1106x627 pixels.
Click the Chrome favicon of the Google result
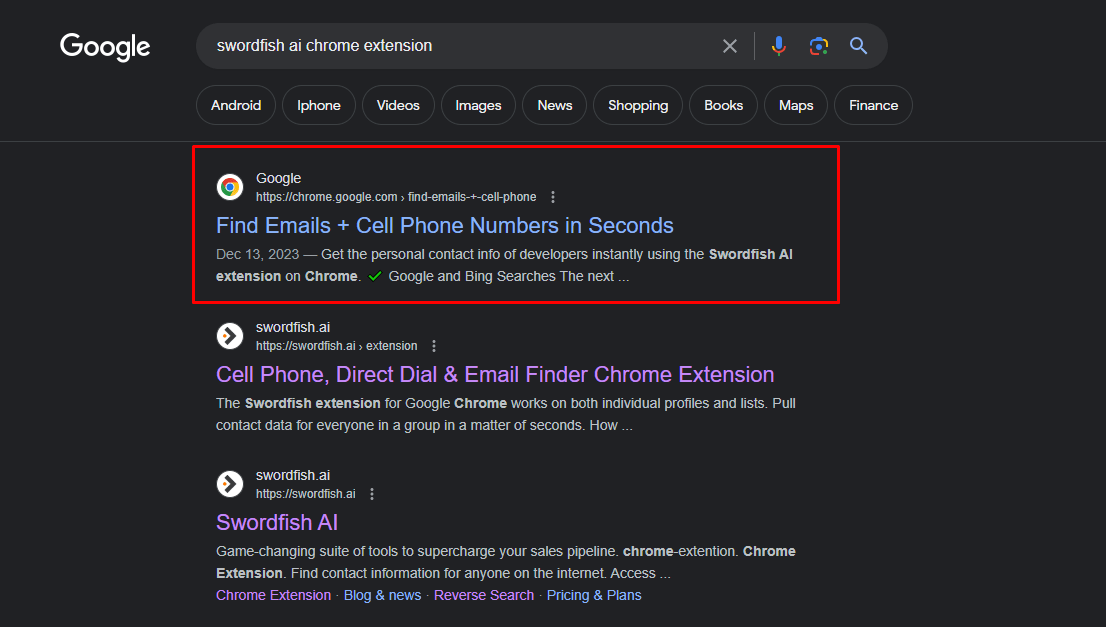[x=230, y=187]
